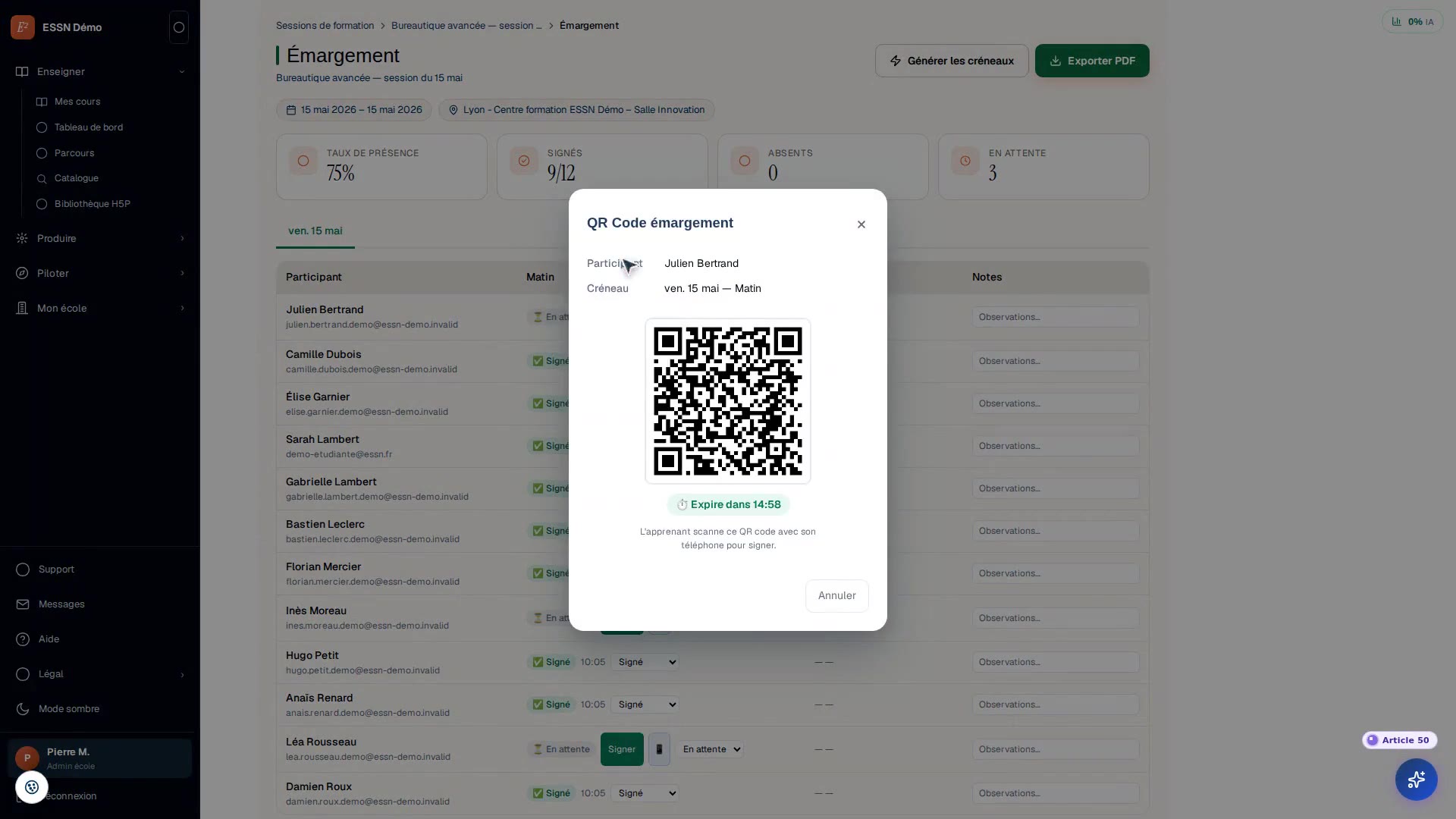Open status dropdown for Damien Roux

[645, 793]
